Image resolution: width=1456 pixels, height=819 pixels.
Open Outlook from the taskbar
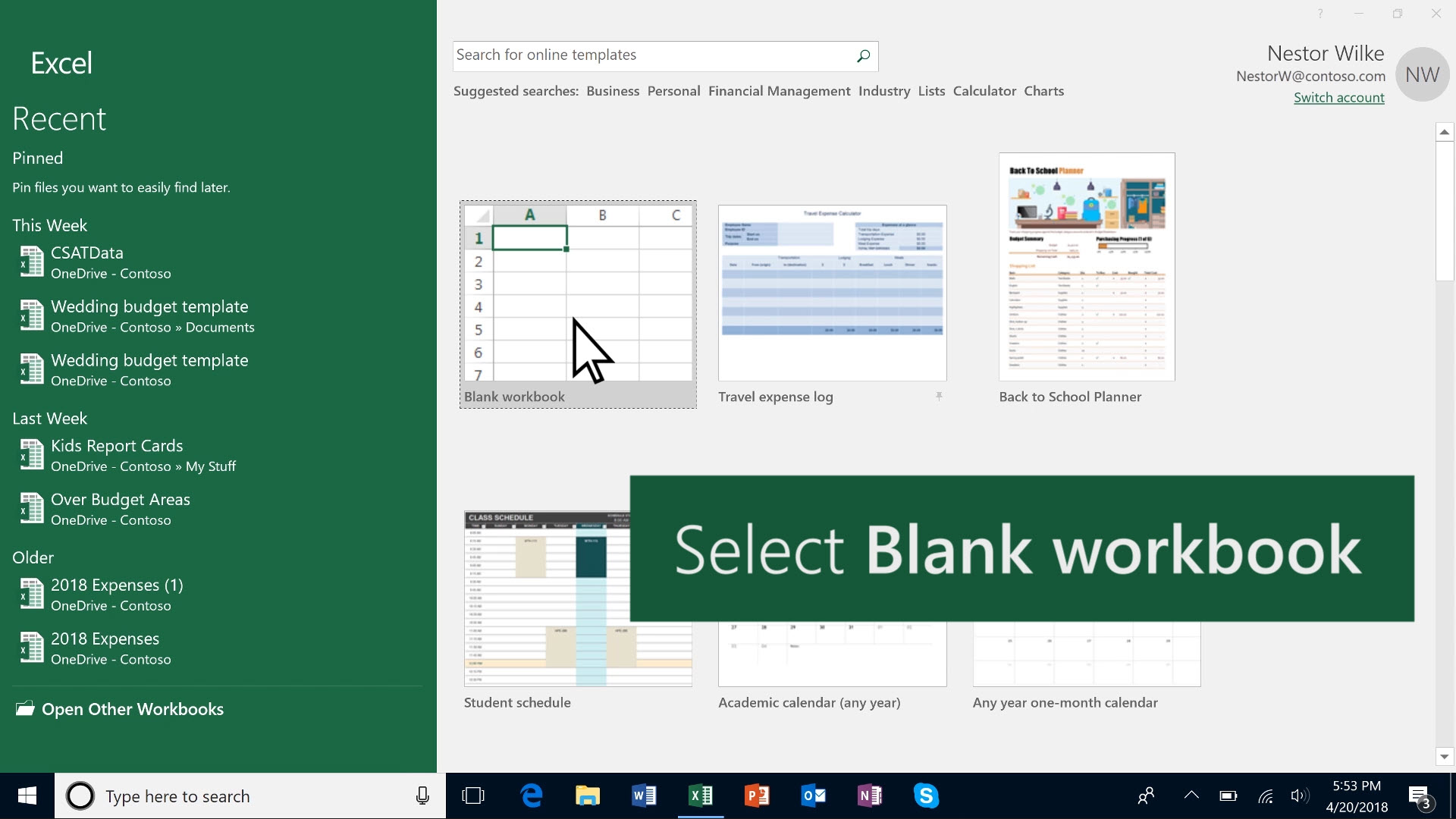click(x=813, y=795)
